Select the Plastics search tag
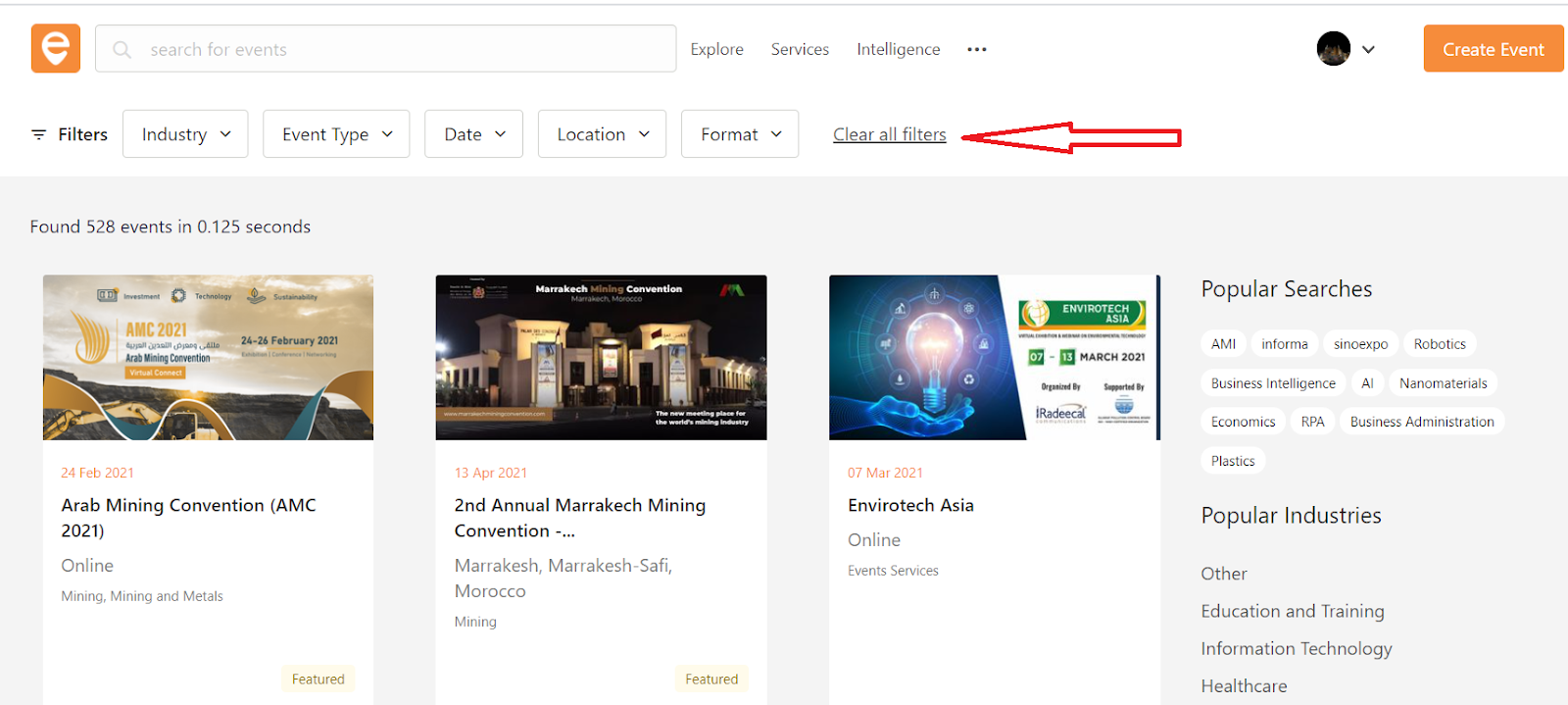Screen dimensions: 1568x705 pyautogui.click(x=1233, y=461)
